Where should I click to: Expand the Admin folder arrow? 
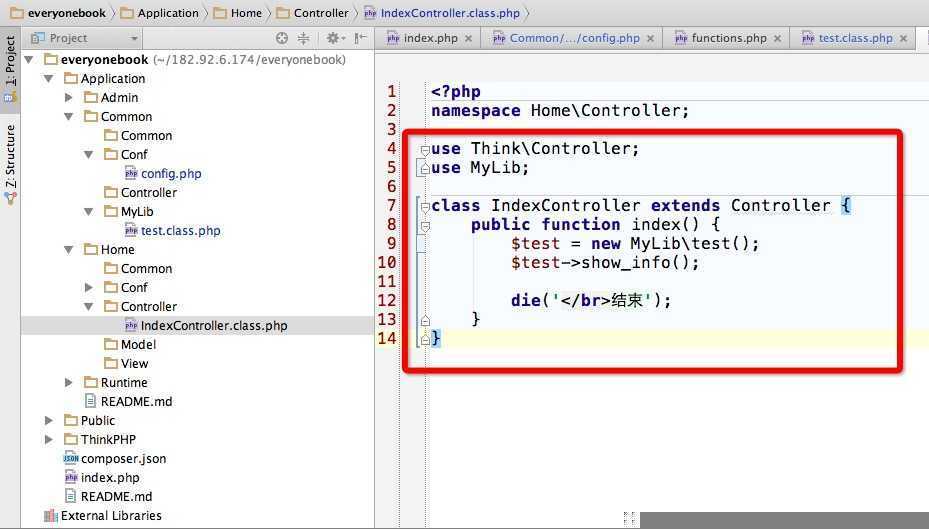[x=69, y=98]
